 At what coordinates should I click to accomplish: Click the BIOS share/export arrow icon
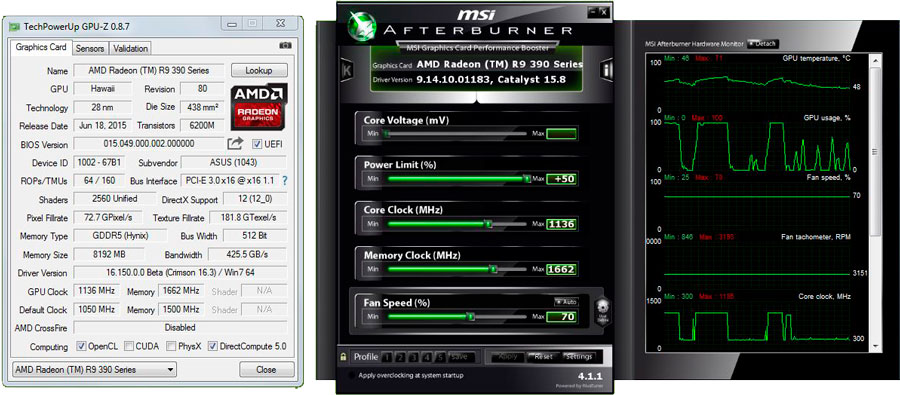click(235, 144)
